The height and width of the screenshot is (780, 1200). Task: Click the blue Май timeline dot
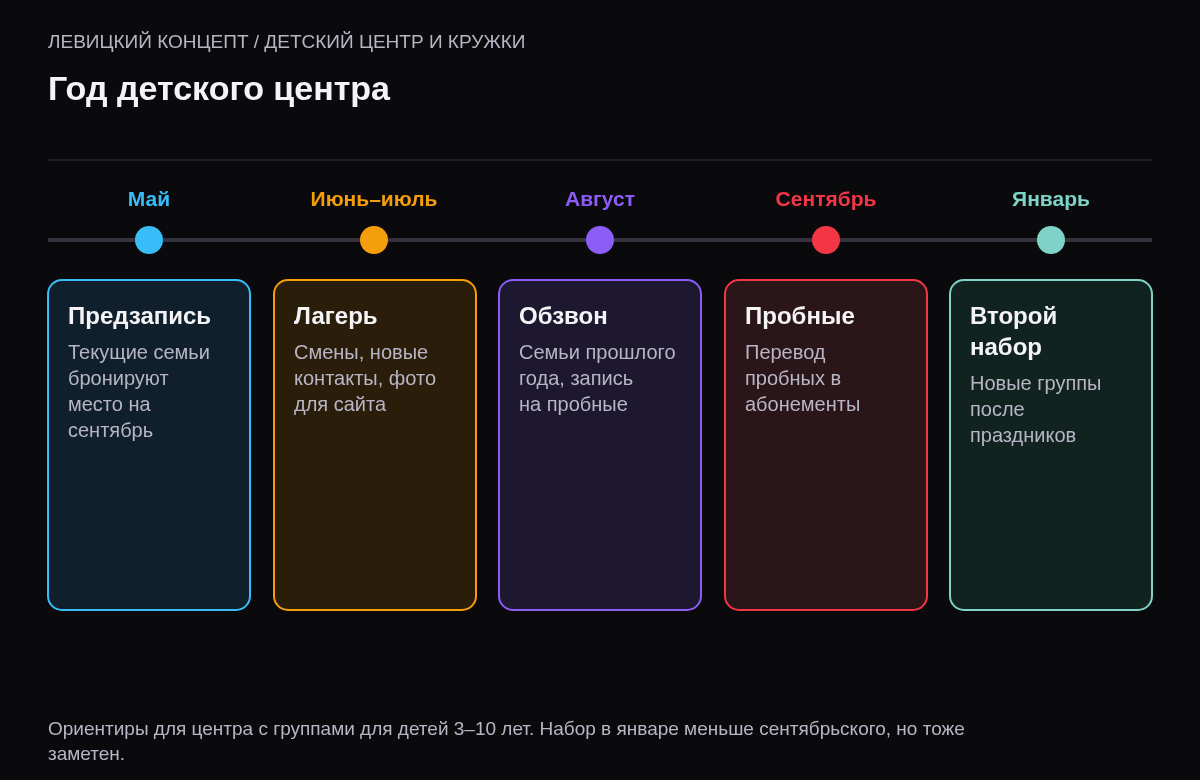coord(149,240)
